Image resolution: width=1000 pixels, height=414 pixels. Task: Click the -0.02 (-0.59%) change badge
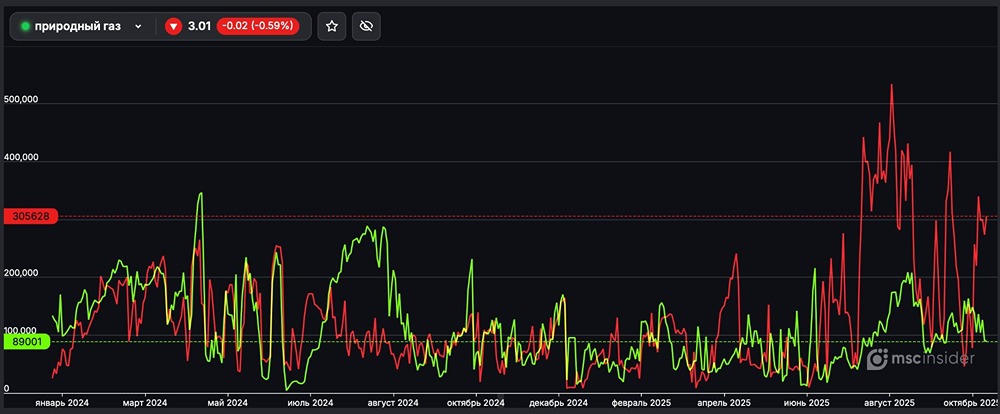pyautogui.click(x=258, y=26)
